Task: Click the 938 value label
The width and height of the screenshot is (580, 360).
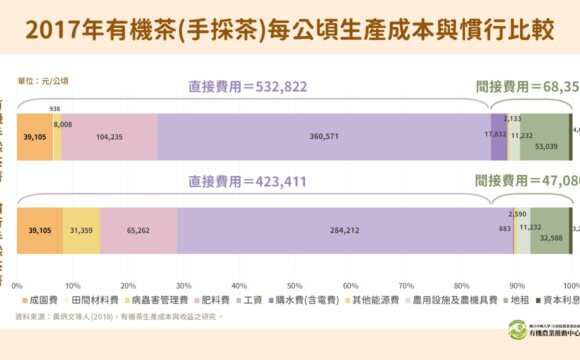Action: tap(55, 109)
